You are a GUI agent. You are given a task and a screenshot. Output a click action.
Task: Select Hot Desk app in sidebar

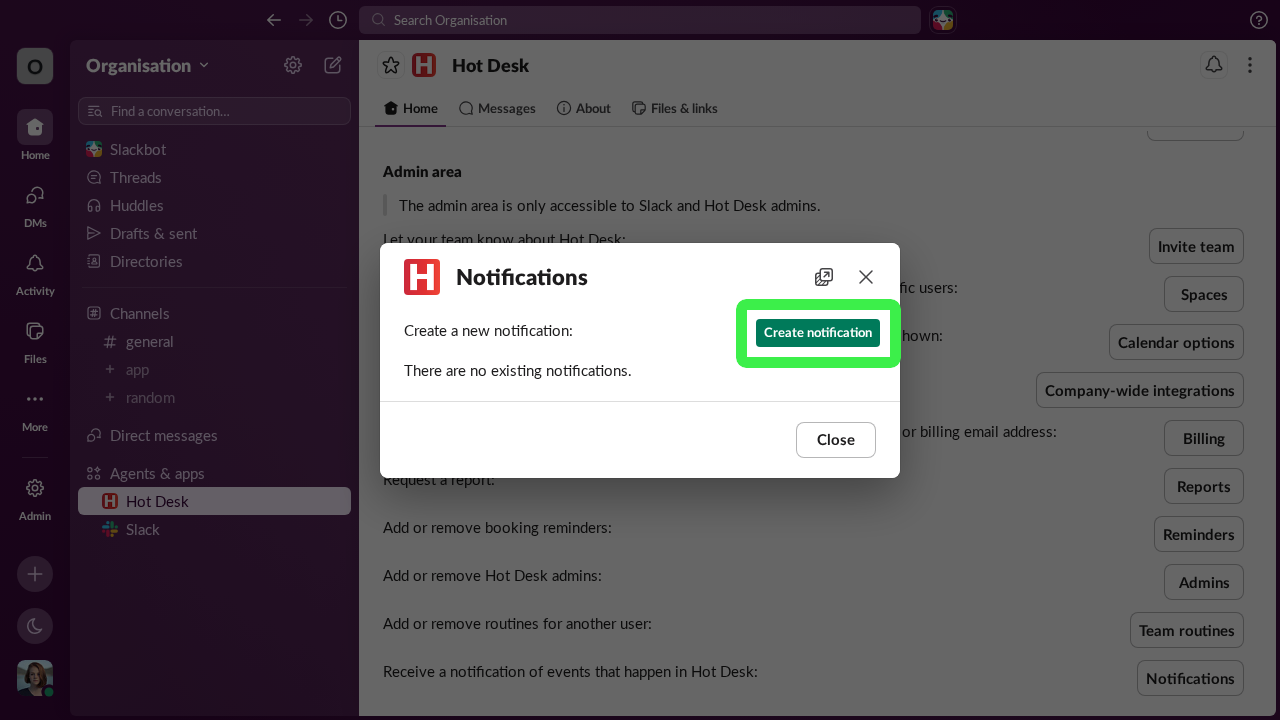pyautogui.click(x=214, y=501)
